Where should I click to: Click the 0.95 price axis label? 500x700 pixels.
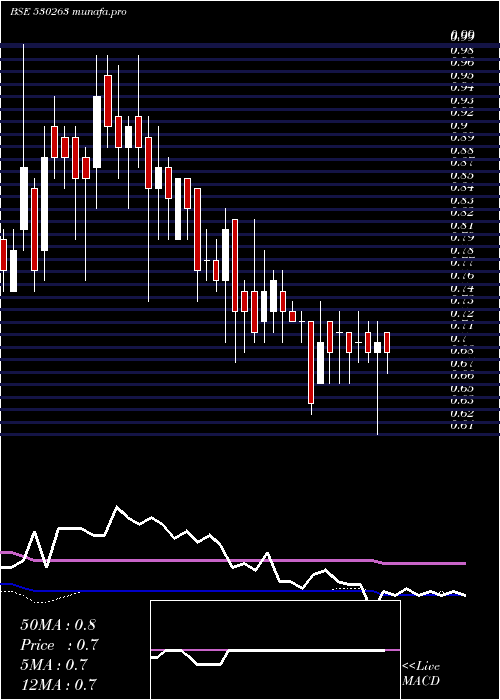tap(462, 75)
